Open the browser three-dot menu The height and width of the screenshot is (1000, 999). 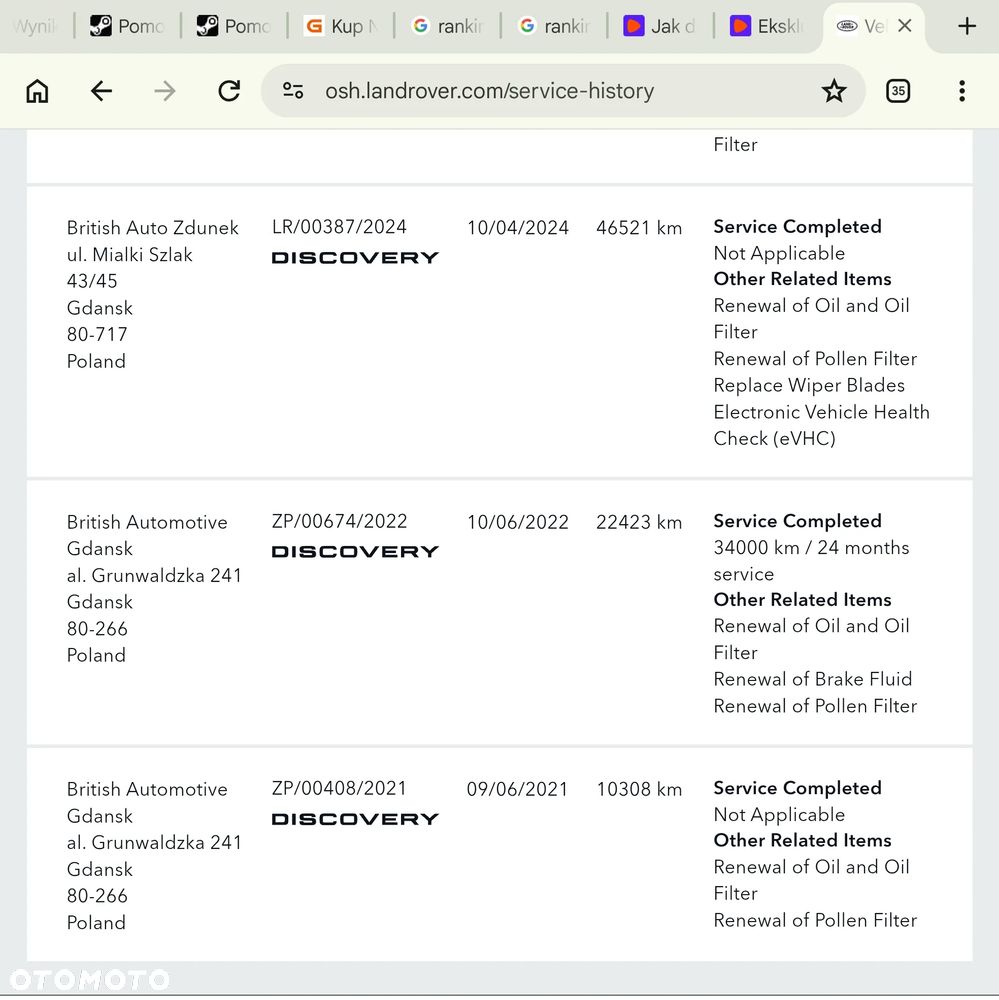coord(962,91)
